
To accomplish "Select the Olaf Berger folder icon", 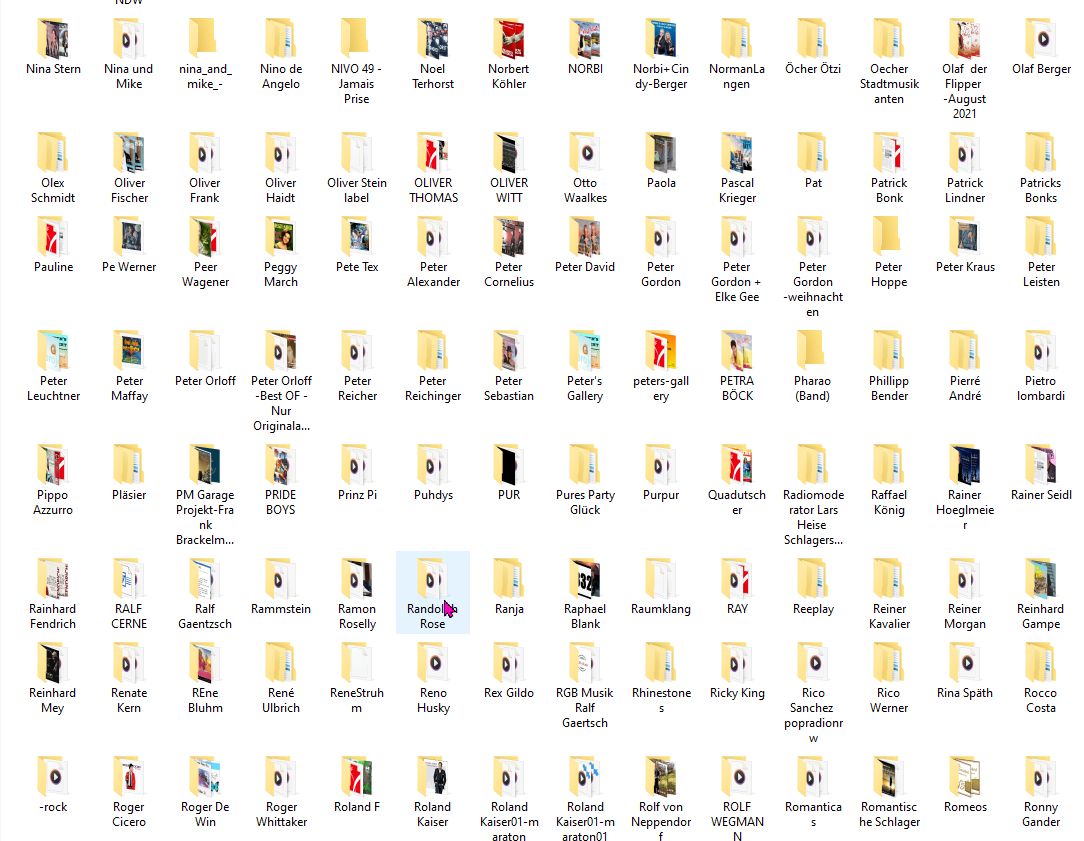I will (1041, 39).
